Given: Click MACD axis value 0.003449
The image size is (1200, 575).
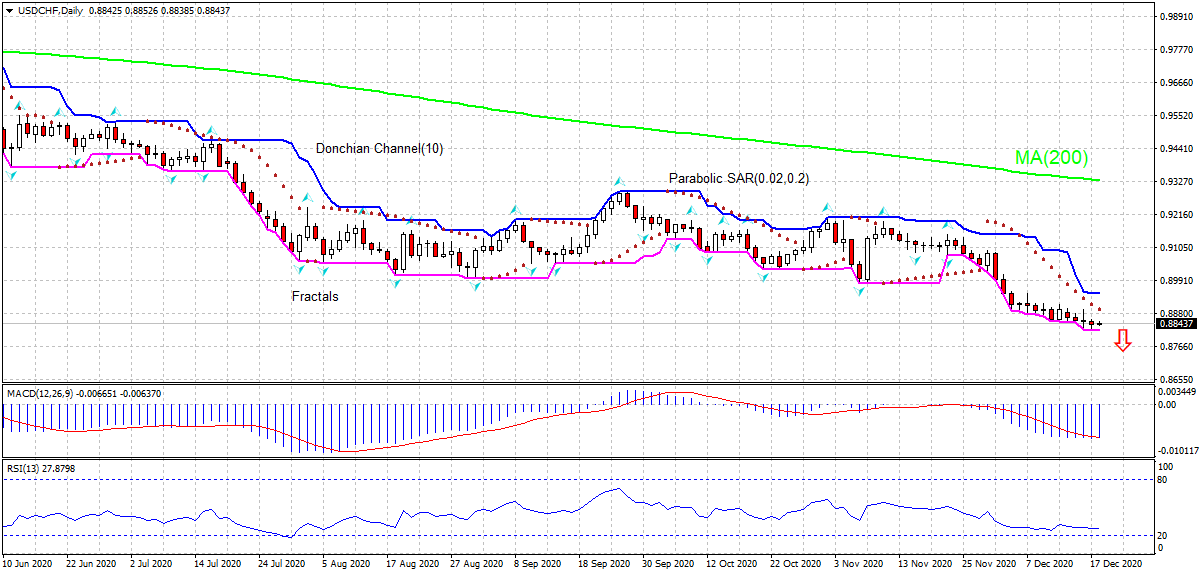Looking at the screenshot, I should 1176,393.
